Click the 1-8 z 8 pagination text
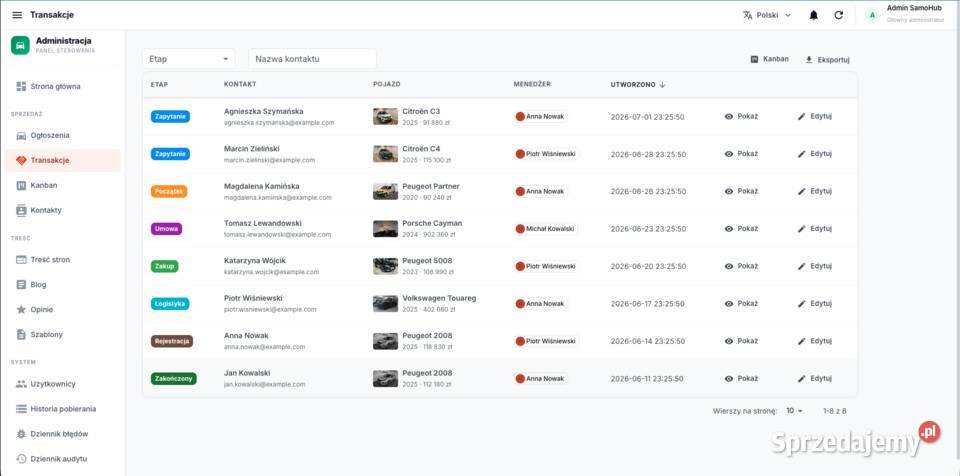The image size is (960, 476). click(835, 411)
